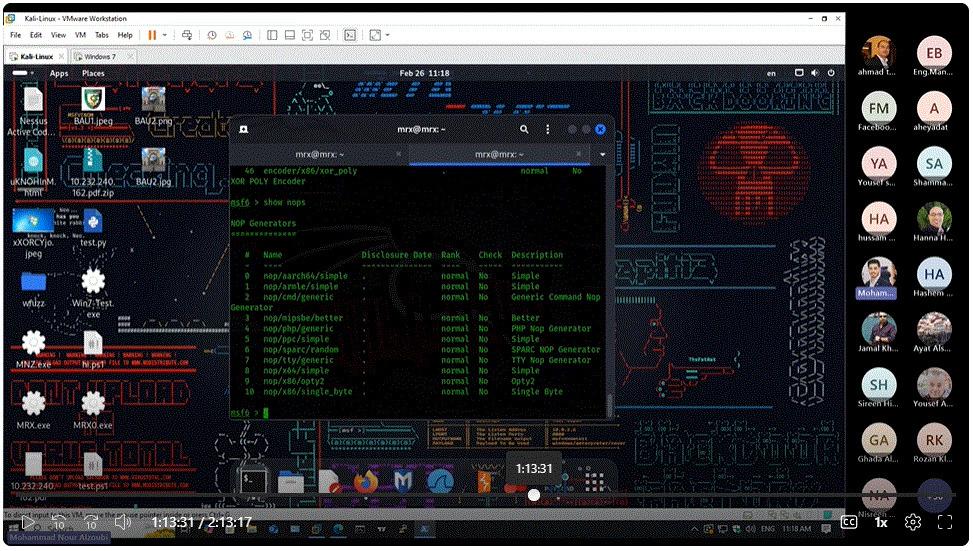Screen dimensions: 973x551
Task: Switch to the Windows 7 VM tab
Action: click(99, 56)
